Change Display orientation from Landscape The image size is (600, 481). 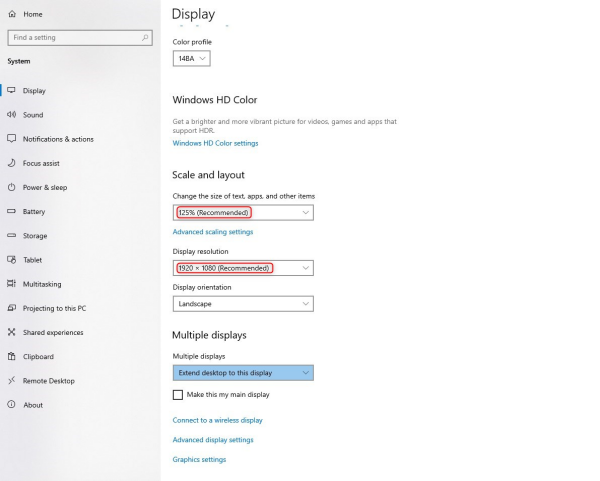coord(243,304)
